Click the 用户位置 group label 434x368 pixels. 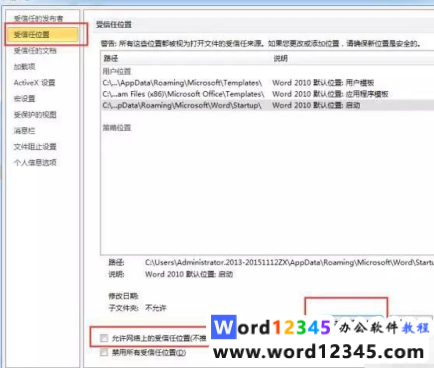117,71
